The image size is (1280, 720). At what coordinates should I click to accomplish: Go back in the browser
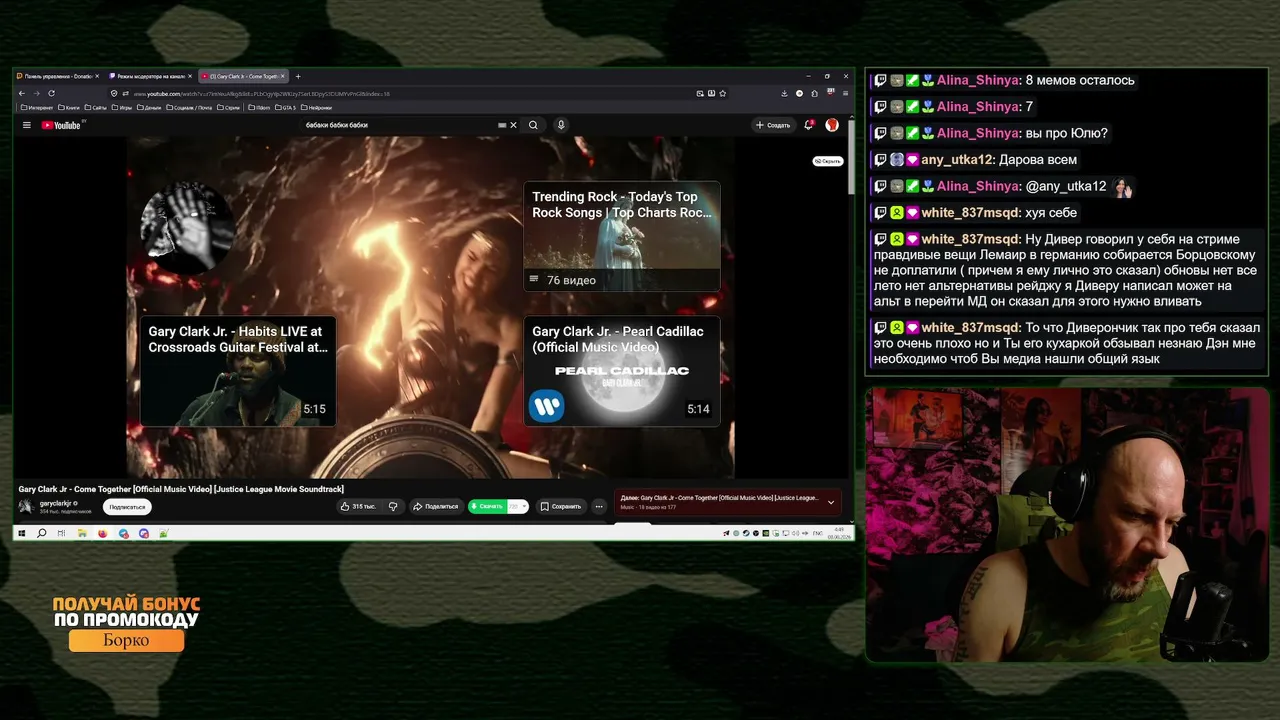[x=22, y=93]
